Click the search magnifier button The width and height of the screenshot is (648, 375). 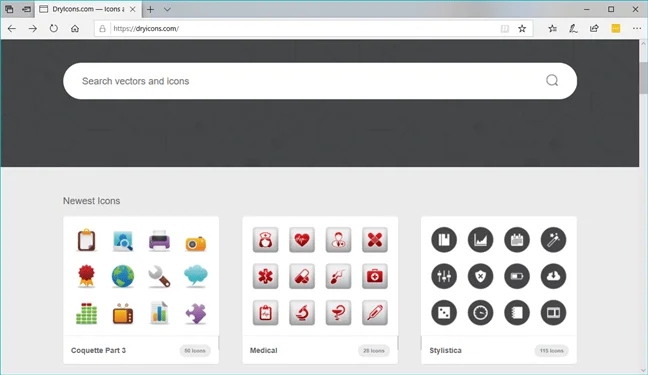point(552,80)
